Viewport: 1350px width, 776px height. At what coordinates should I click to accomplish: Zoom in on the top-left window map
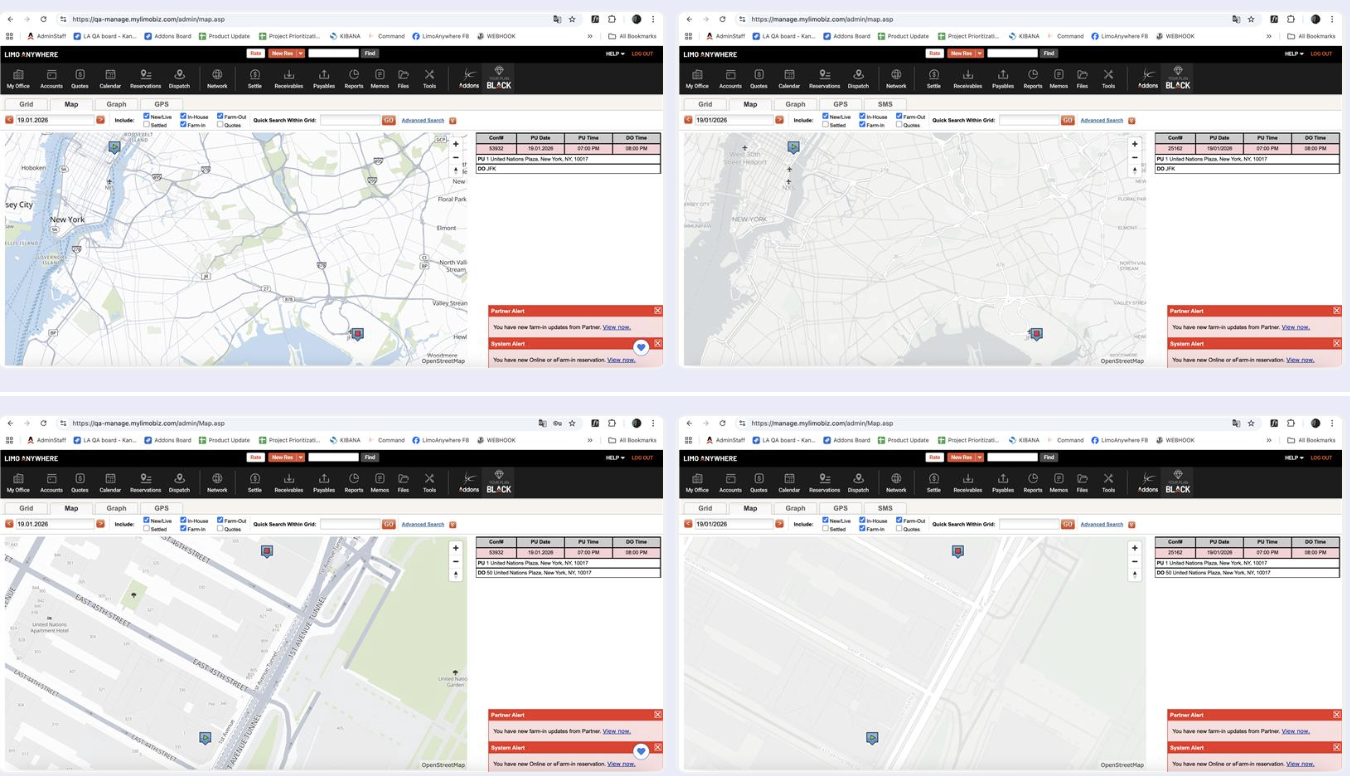coord(456,144)
